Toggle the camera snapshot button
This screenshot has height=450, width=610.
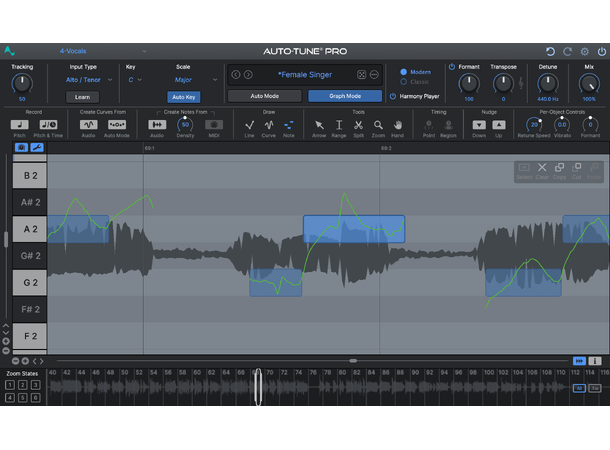click(x=21, y=147)
